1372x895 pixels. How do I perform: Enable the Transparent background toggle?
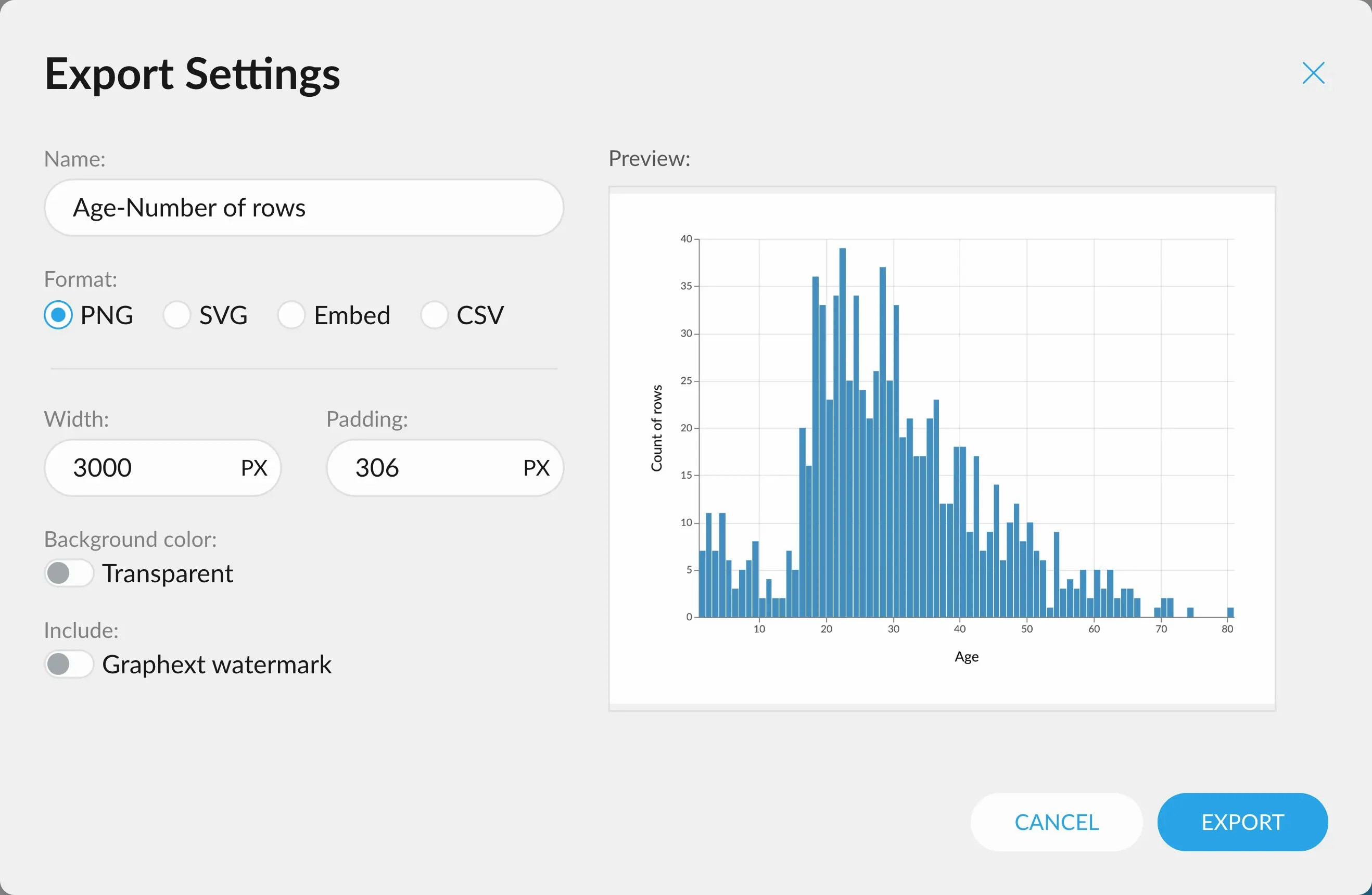click(69, 573)
